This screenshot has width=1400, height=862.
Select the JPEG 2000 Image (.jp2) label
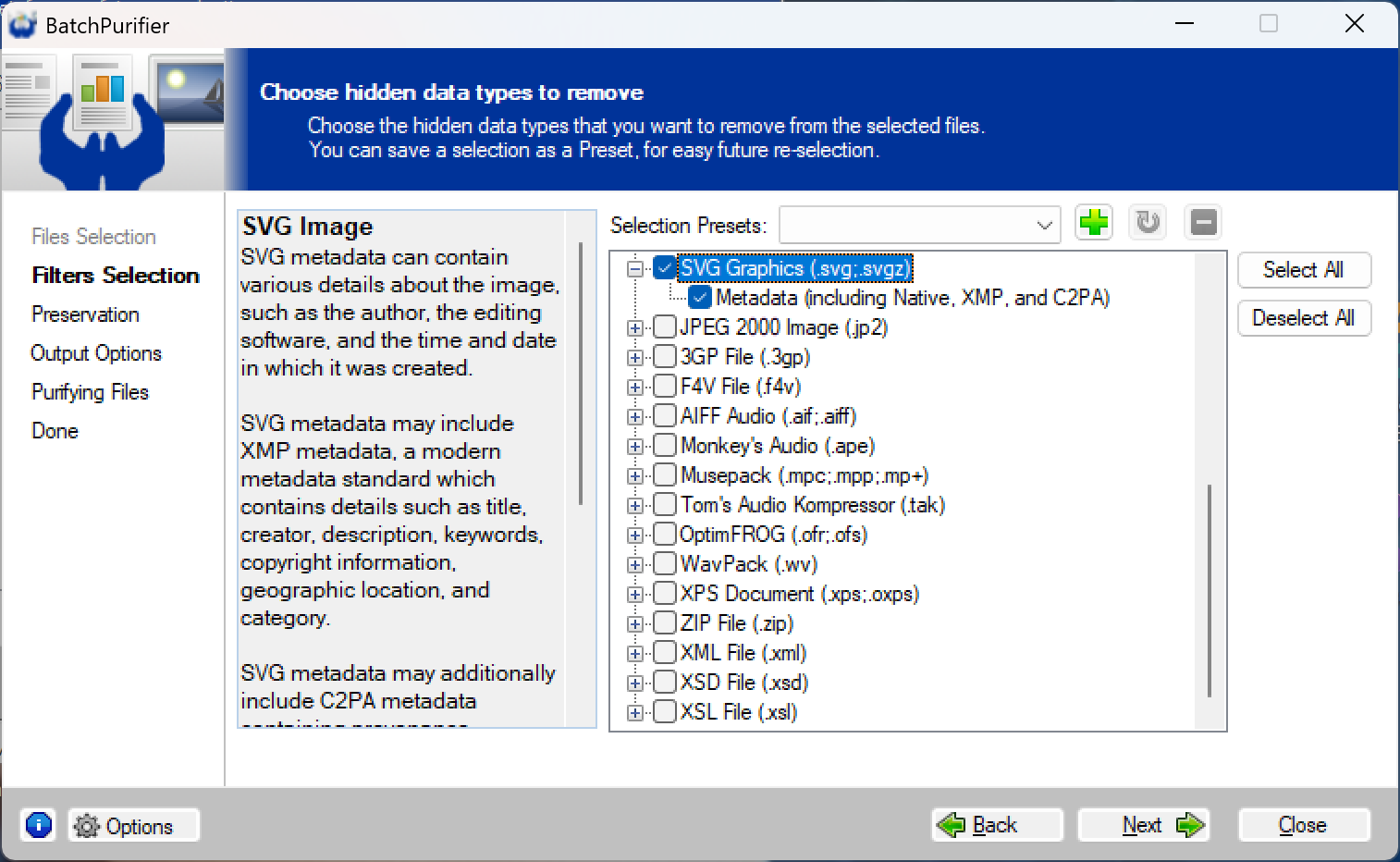pos(784,327)
